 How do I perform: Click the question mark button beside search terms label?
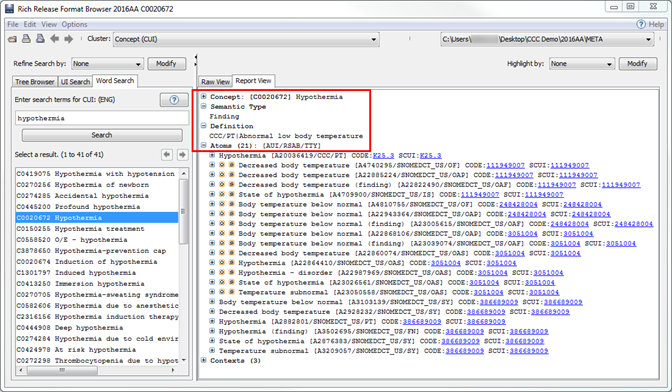pyautogui.click(x=174, y=100)
